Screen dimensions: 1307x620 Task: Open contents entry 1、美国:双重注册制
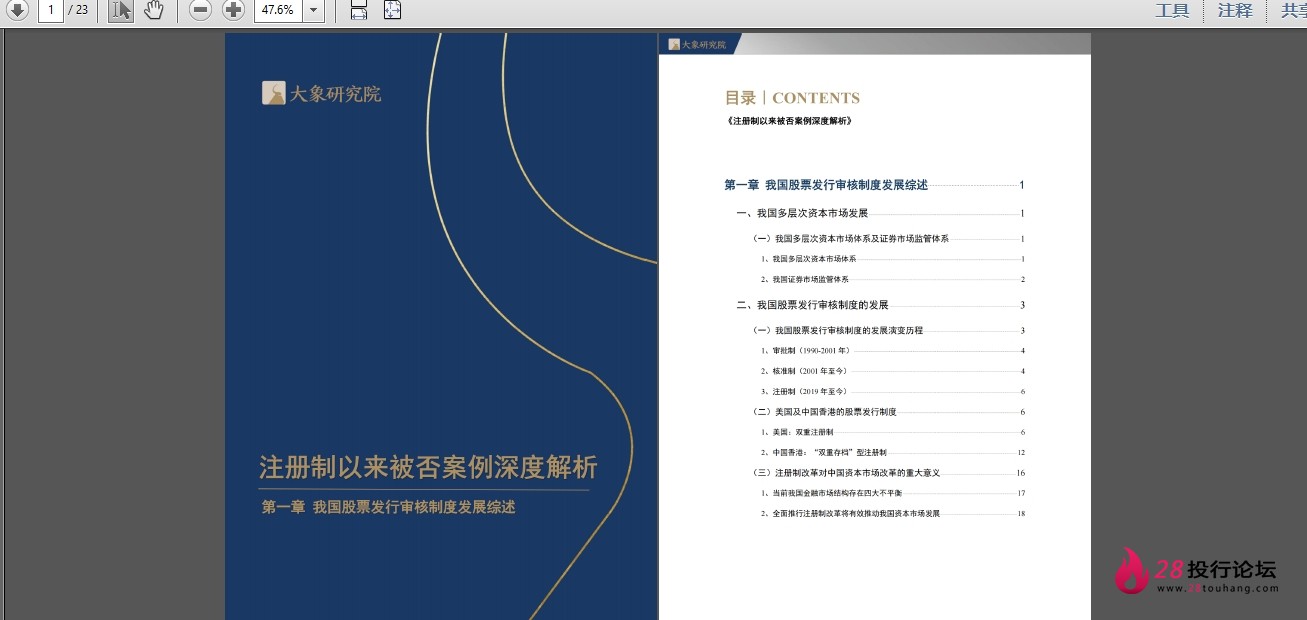pyautogui.click(x=892, y=432)
